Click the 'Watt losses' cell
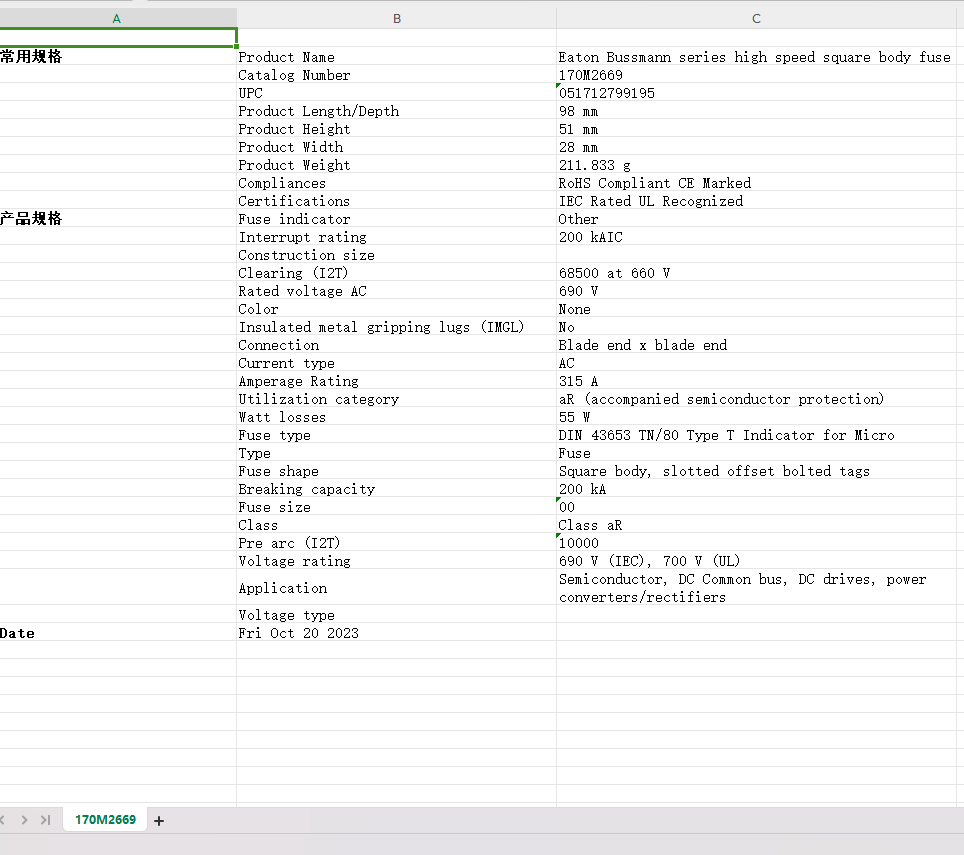 397,417
